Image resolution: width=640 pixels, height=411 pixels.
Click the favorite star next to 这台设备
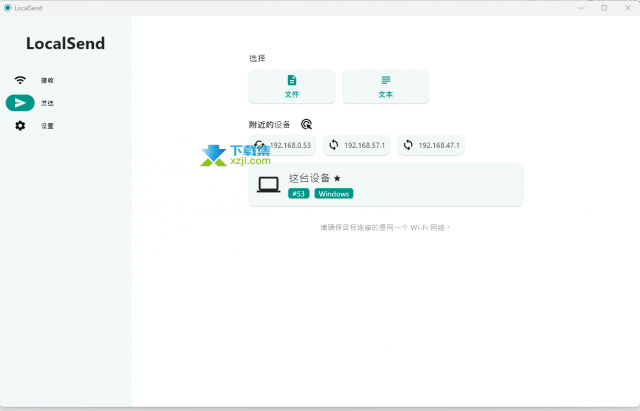[x=337, y=178]
